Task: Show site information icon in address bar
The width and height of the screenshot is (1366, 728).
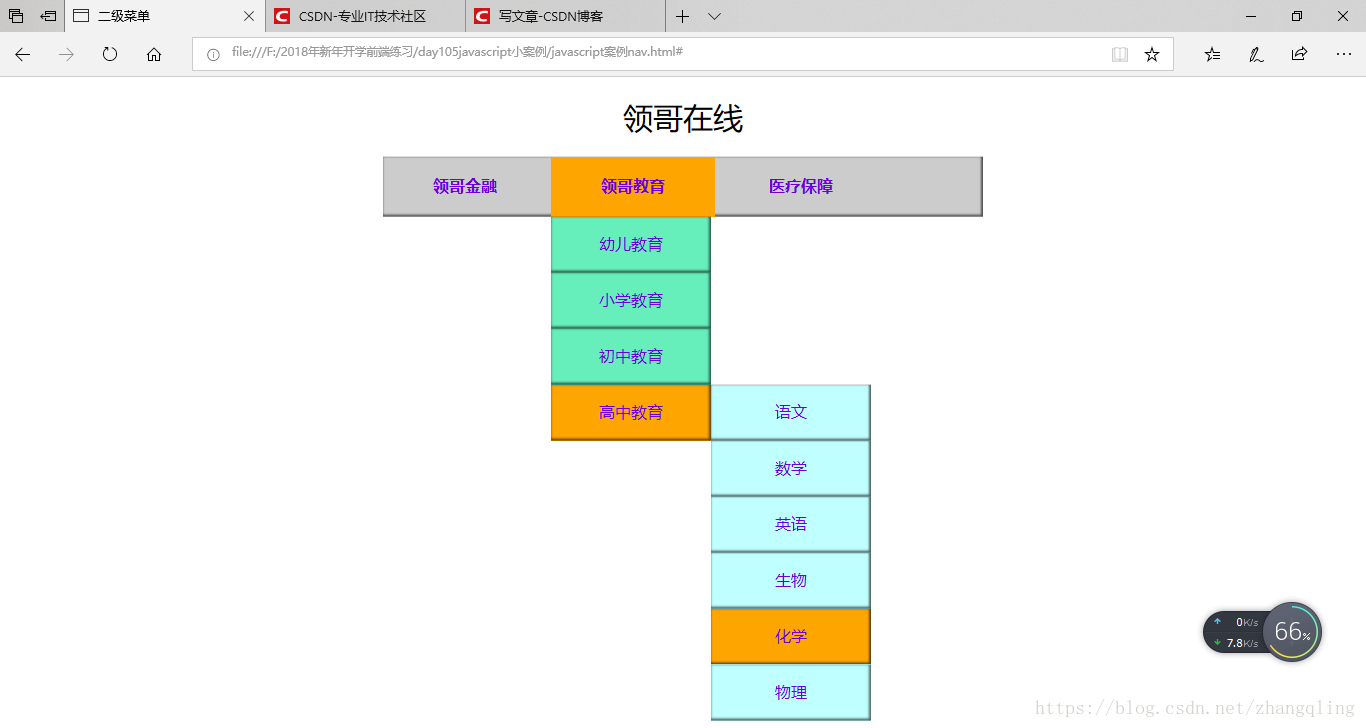Action: click(x=213, y=54)
